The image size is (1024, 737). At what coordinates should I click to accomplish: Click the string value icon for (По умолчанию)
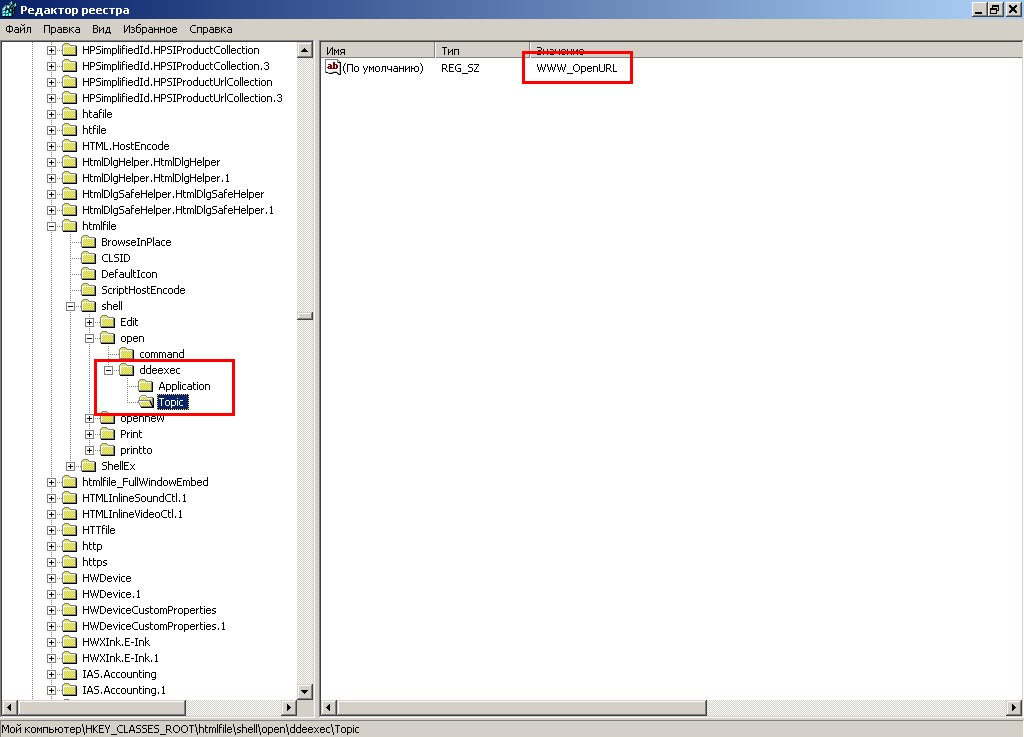click(x=333, y=68)
